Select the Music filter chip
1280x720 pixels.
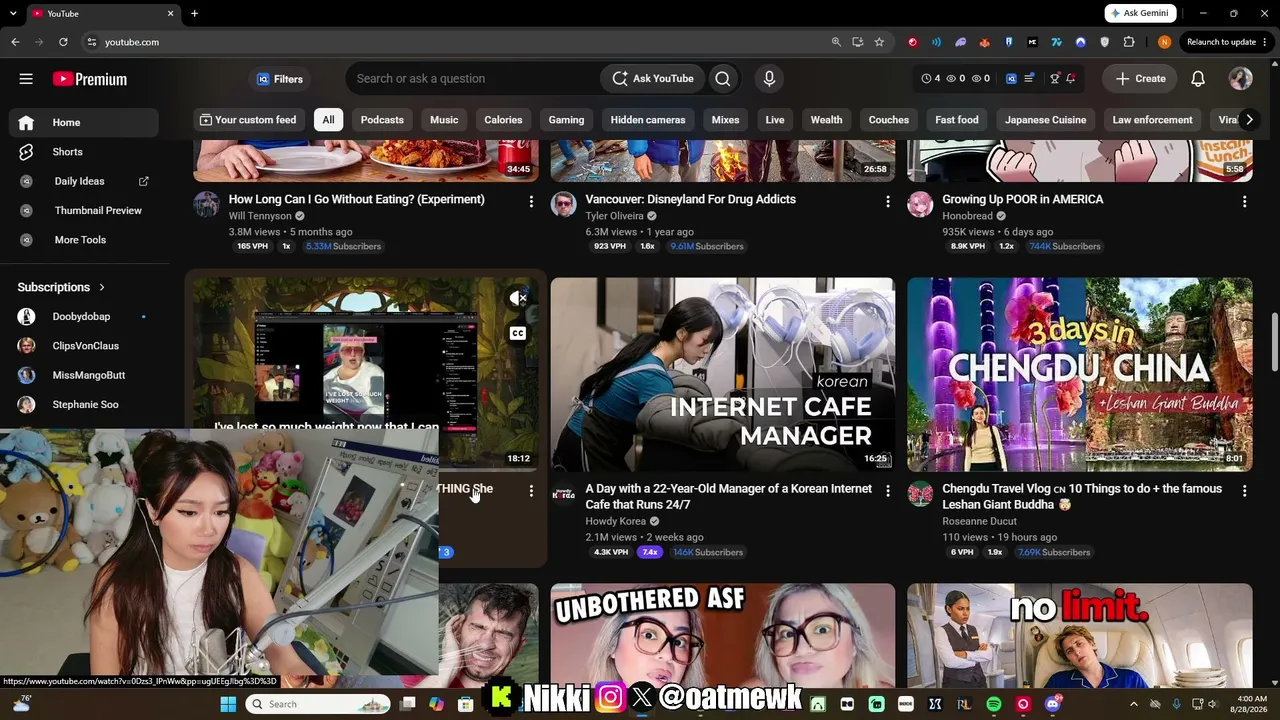tap(444, 120)
